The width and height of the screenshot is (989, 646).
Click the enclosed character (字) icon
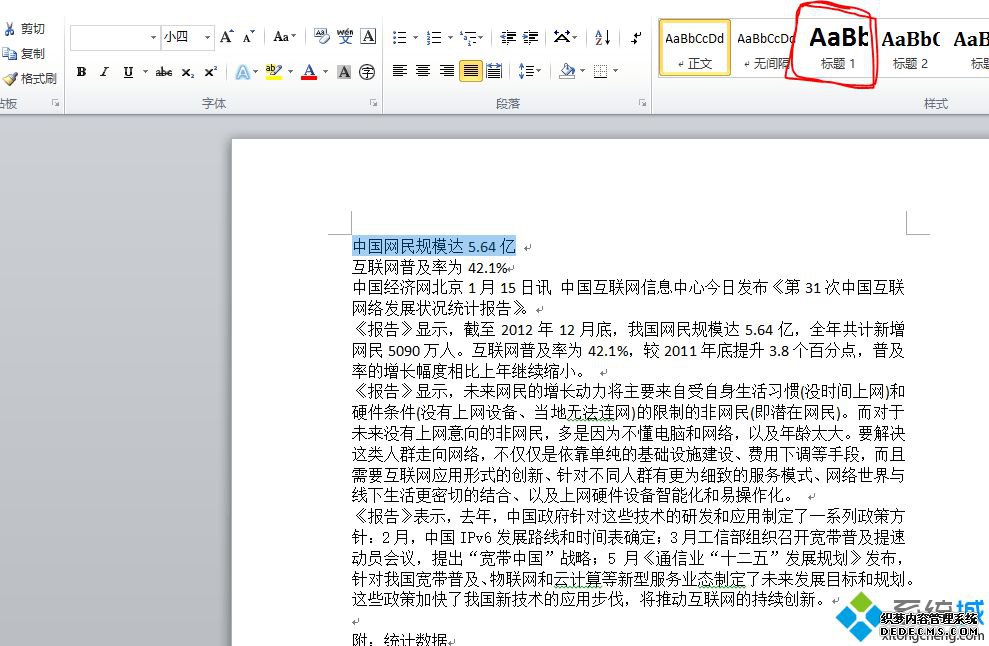coord(367,72)
